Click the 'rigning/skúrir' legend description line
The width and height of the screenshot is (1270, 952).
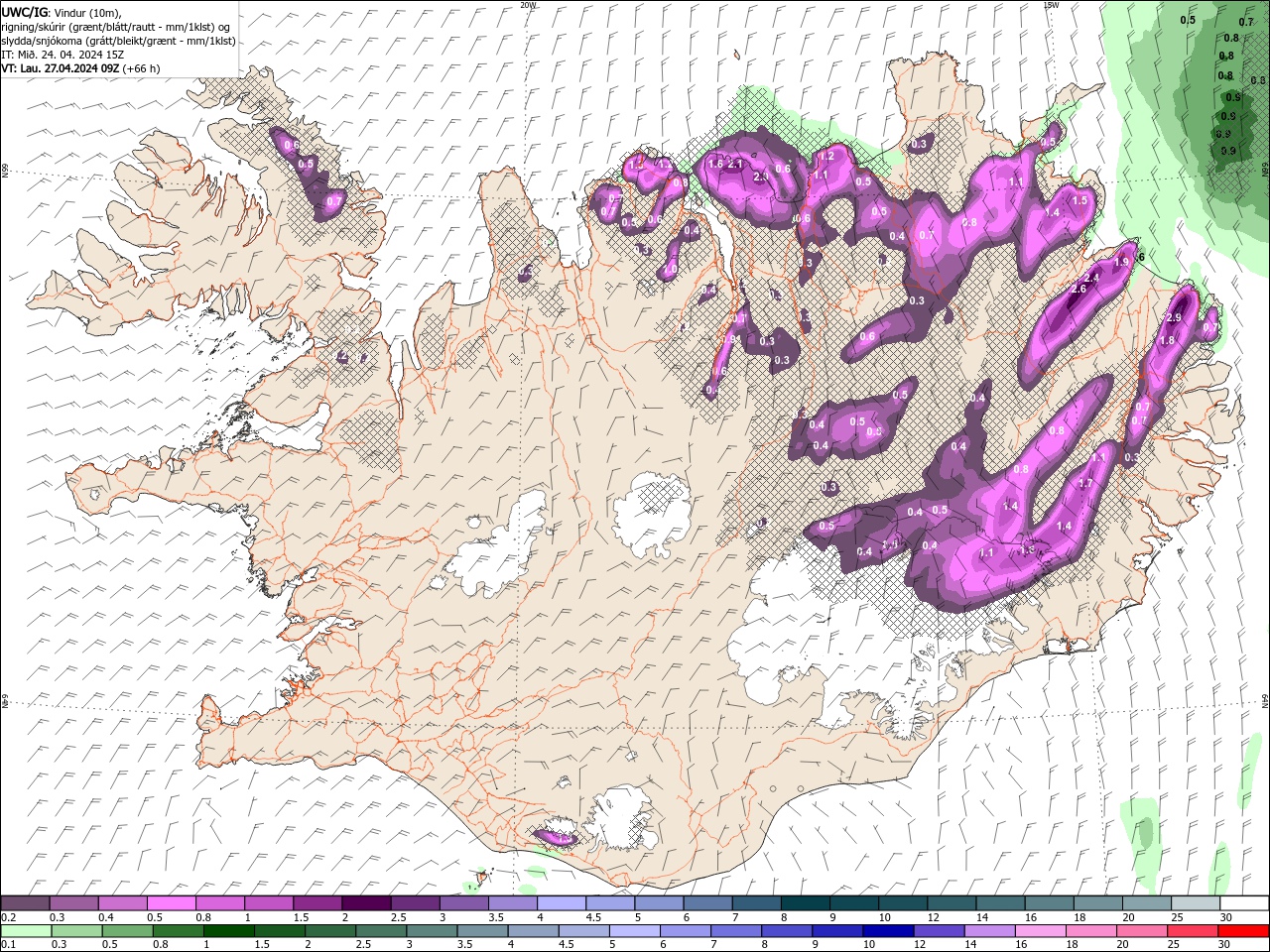click(116, 27)
